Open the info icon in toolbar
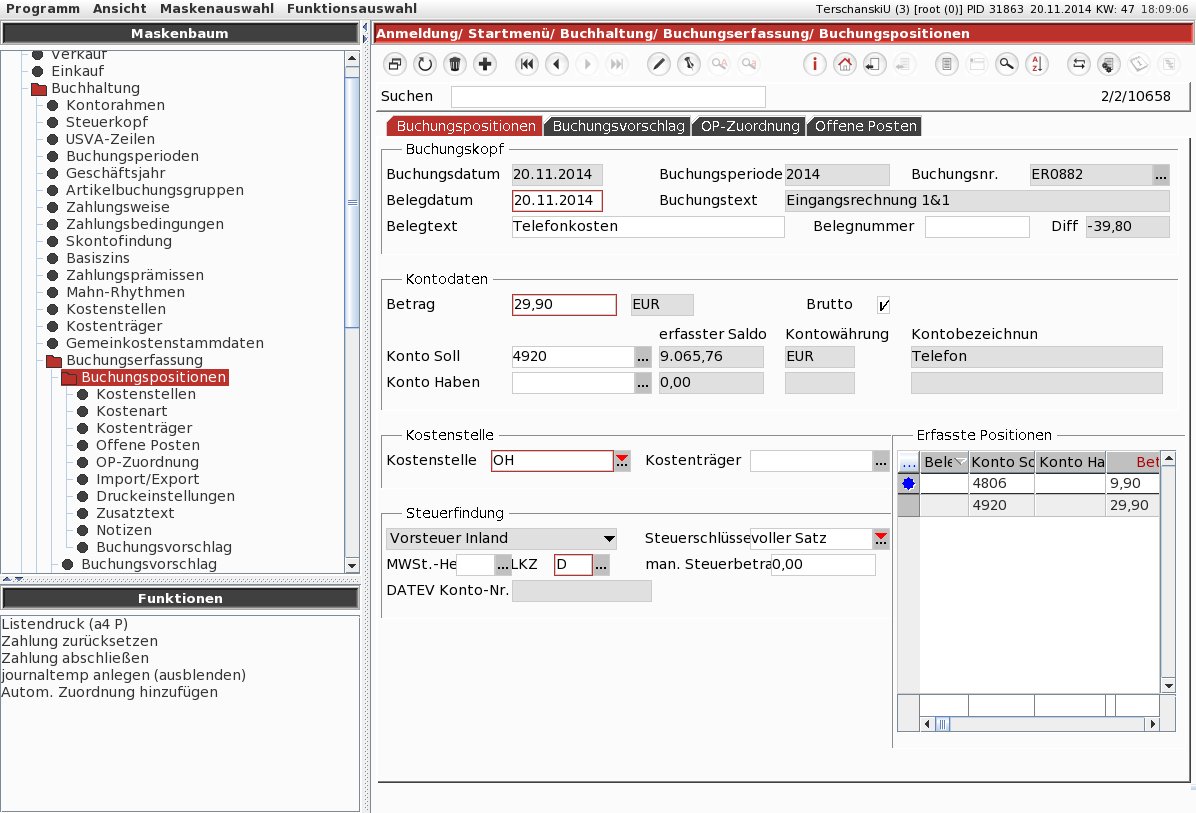This screenshot has height=813, width=1196. coord(815,64)
